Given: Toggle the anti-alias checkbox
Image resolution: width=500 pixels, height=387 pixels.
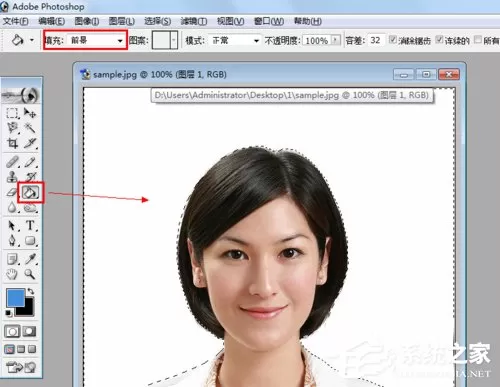Looking at the screenshot, I should point(393,40).
